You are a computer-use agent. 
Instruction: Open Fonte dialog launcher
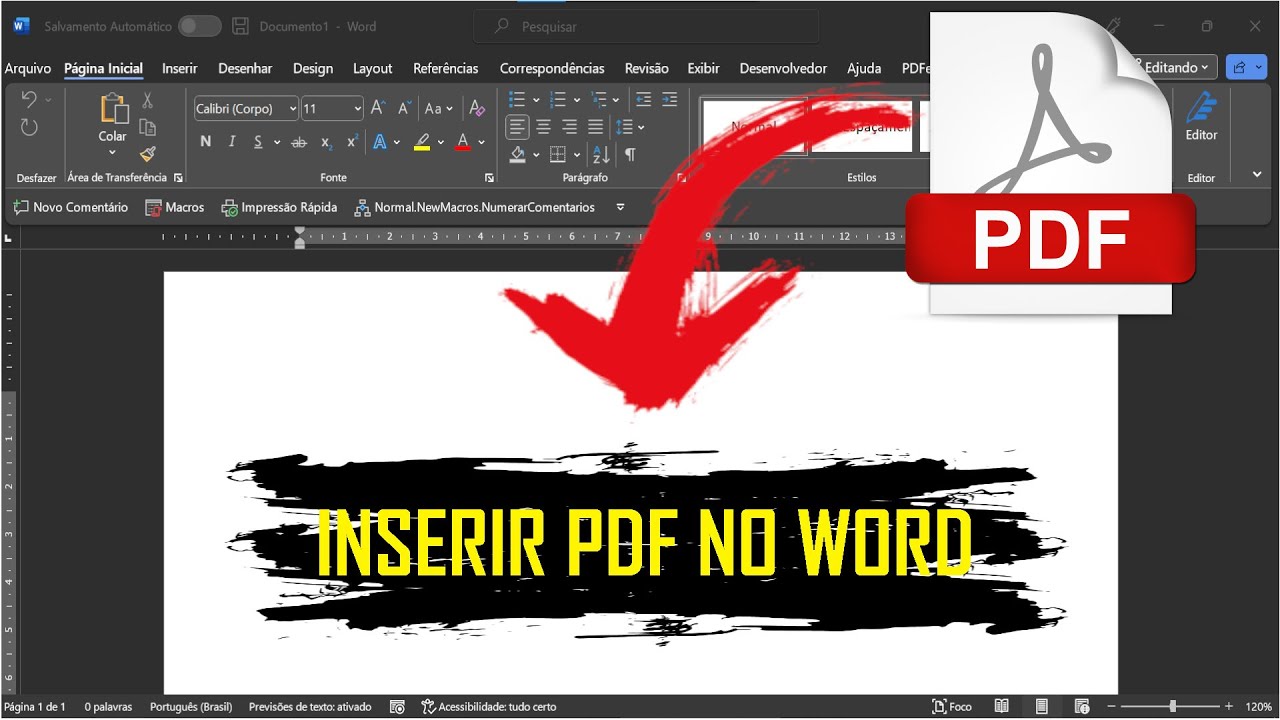(489, 178)
